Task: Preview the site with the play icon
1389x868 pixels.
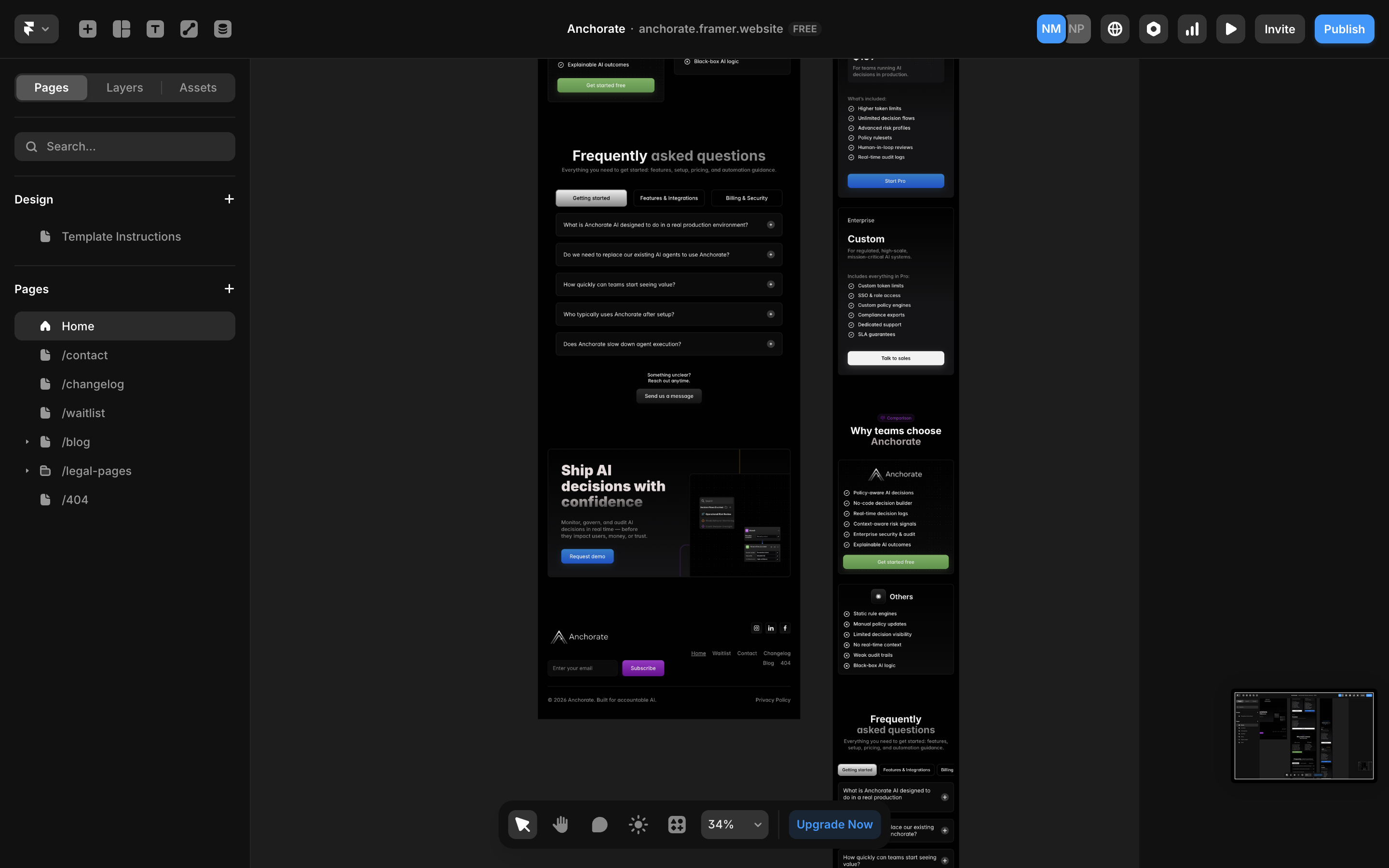Action: tap(1231, 29)
